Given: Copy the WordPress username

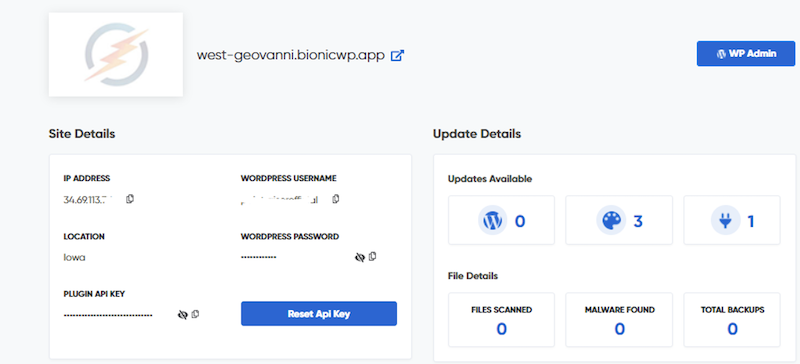Looking at the screenshot, I should tap(336, 199).
